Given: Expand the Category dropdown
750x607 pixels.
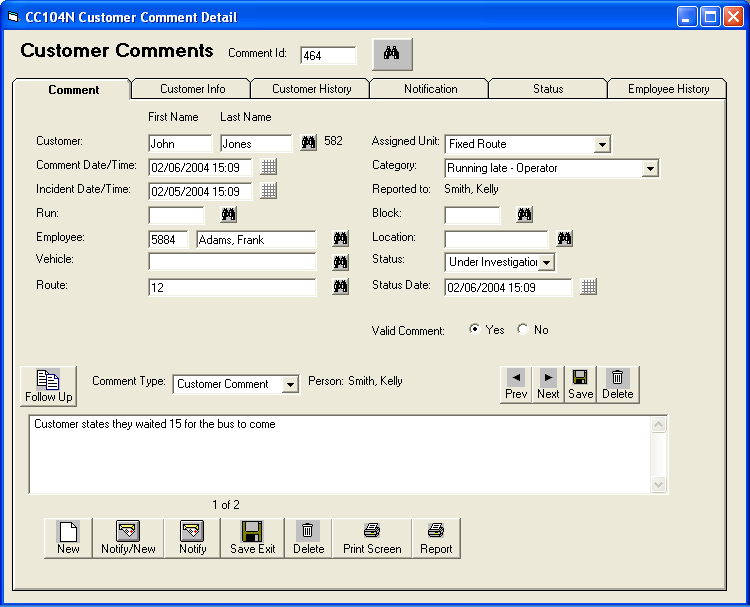Looking at the screenshot, I should pos(650,169).
